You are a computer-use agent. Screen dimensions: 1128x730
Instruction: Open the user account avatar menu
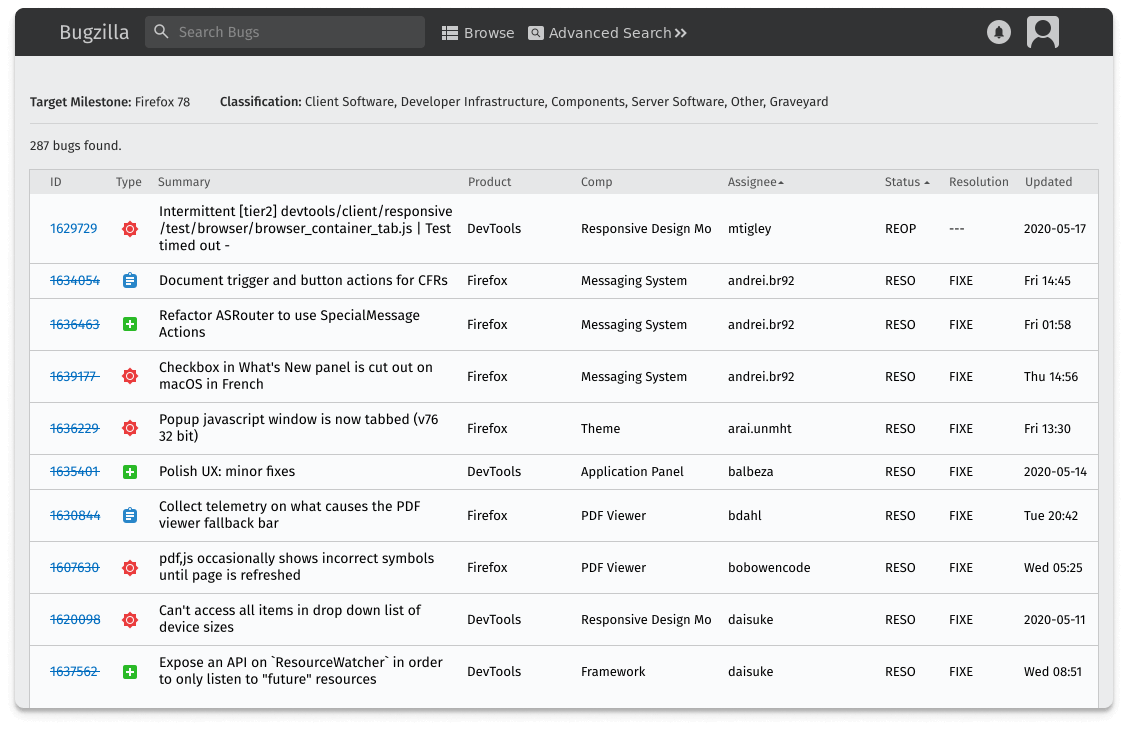1042,32
